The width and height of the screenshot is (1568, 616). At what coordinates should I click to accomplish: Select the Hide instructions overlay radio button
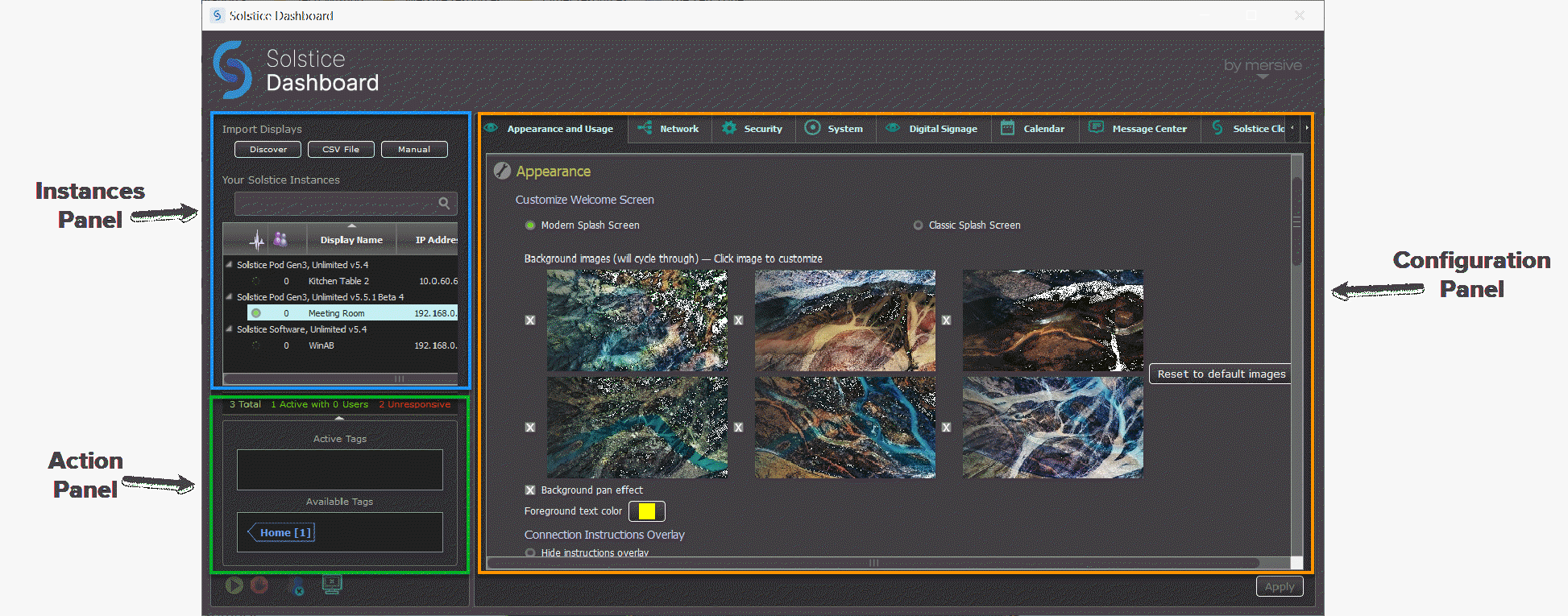[x=530, y=553]
